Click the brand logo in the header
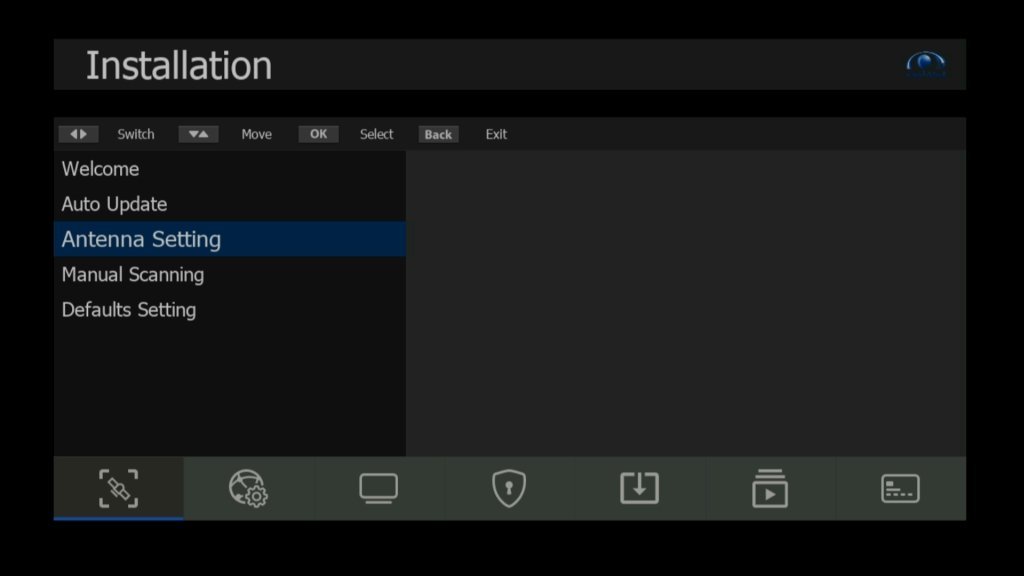This screenshot has height=576, width=1024. tap(926, 65)
